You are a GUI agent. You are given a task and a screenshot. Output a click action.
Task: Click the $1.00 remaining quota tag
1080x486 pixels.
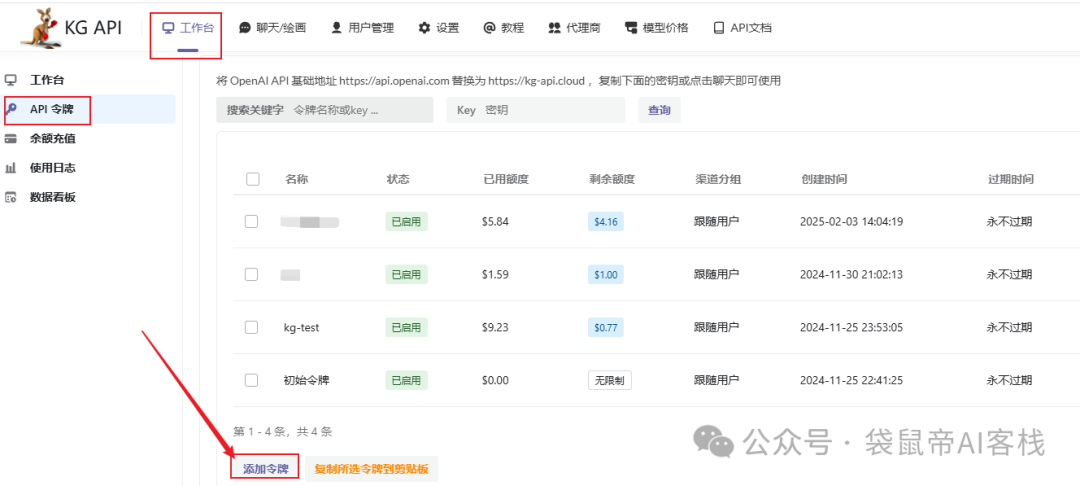(606, 275)
